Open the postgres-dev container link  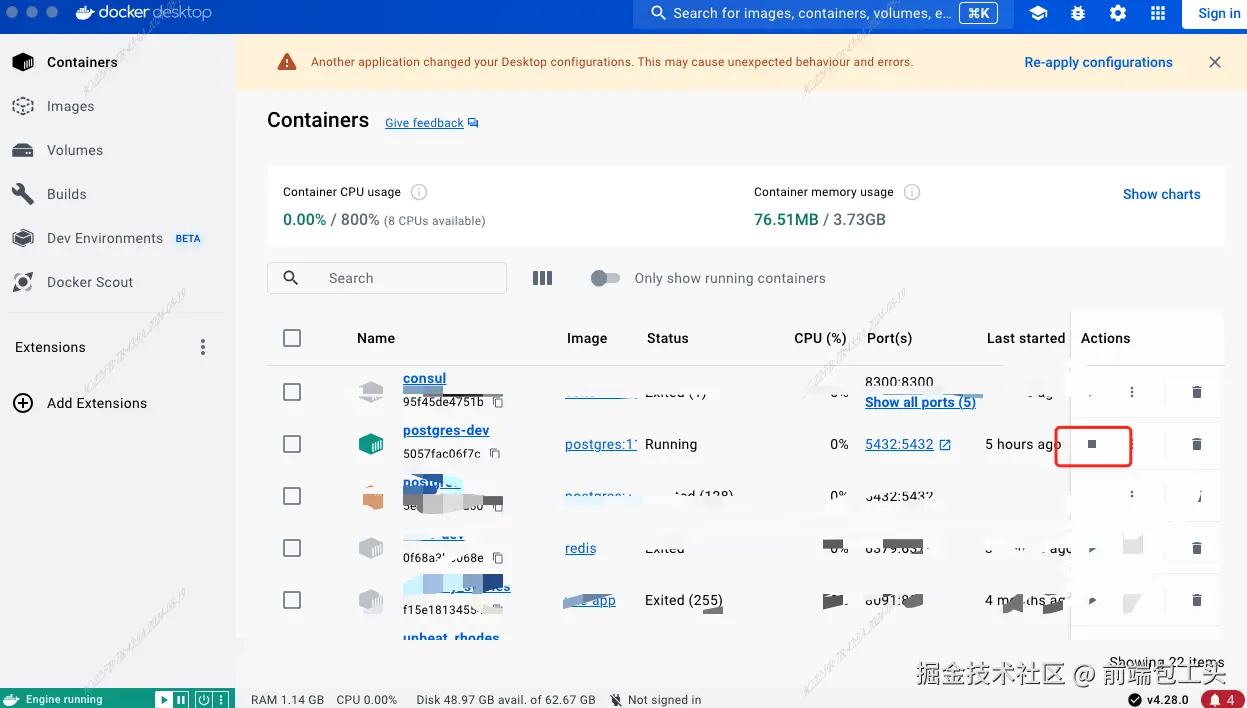tap(446, 430)
